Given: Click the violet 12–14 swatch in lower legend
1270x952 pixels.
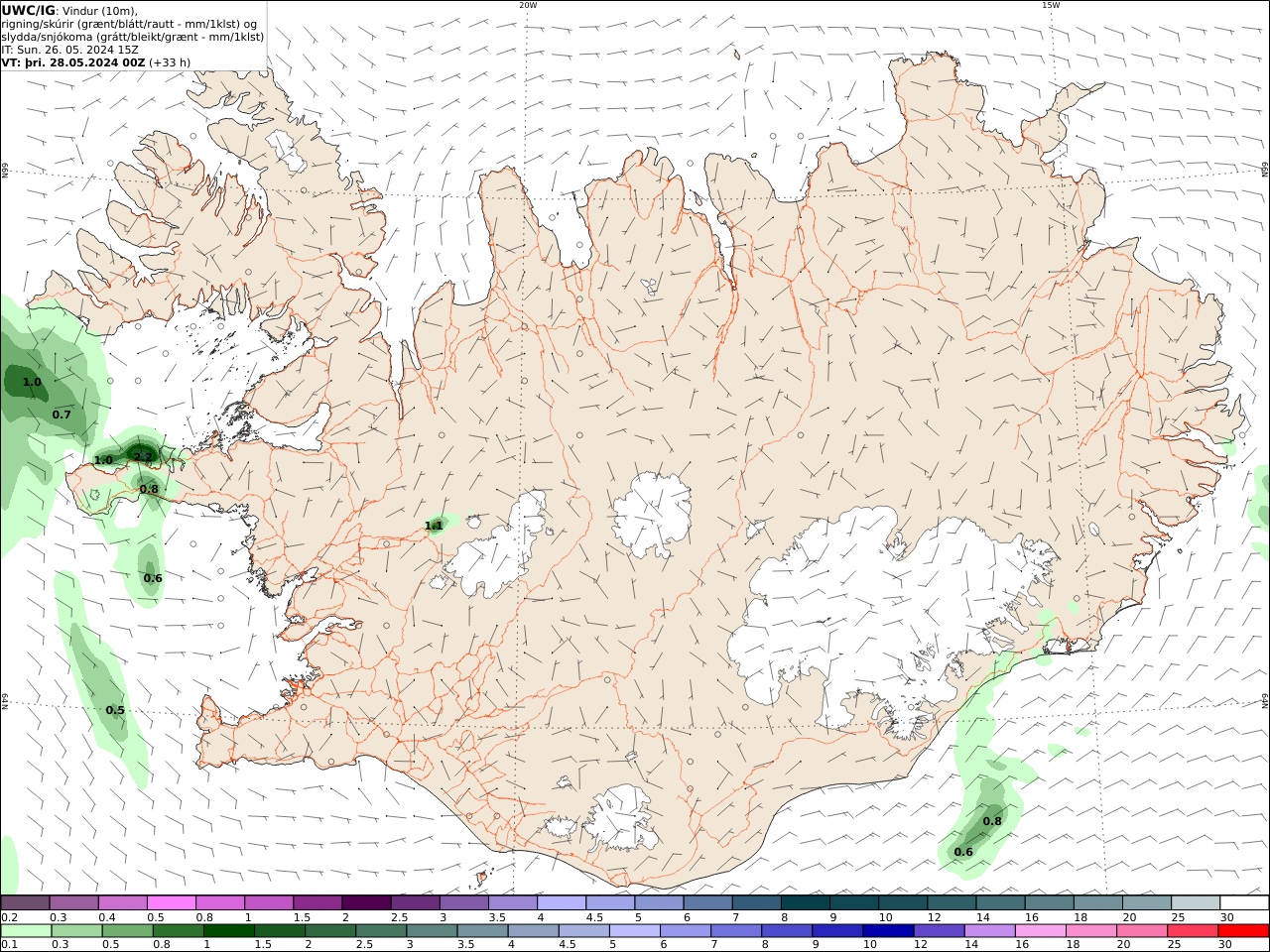Looking at the screenshot, I should 939,931.
